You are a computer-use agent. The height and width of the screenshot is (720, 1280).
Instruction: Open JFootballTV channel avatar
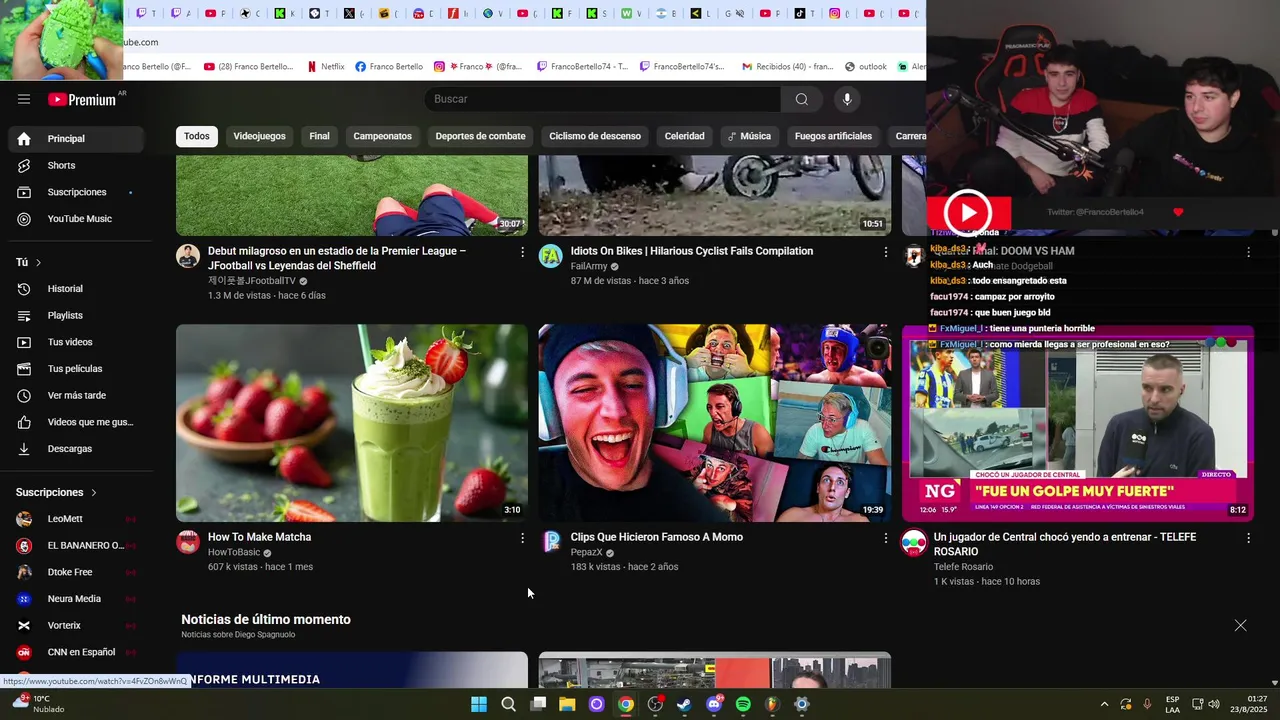[188, 256]
